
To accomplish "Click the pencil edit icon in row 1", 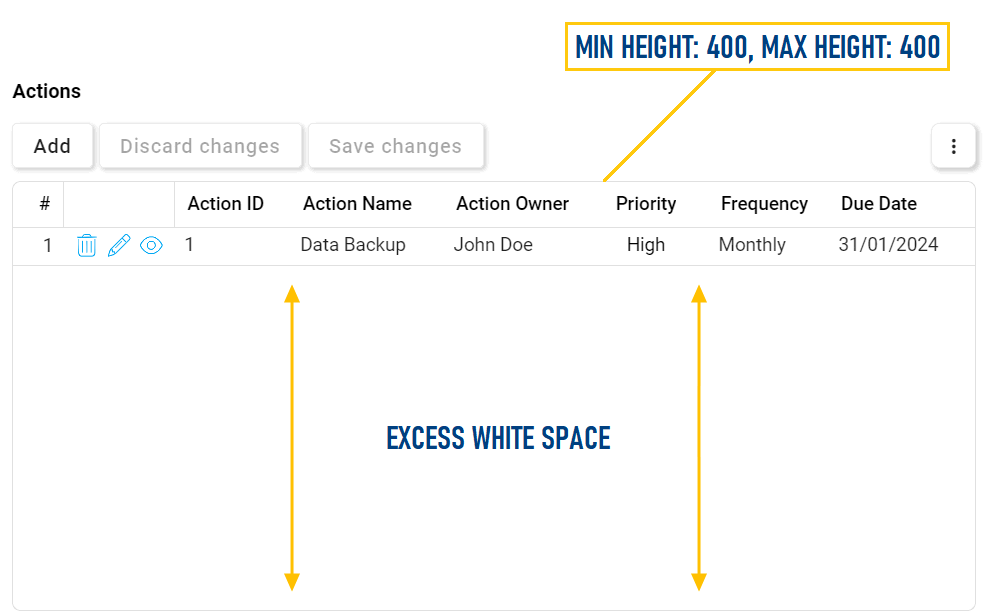I will click(119, 245).
